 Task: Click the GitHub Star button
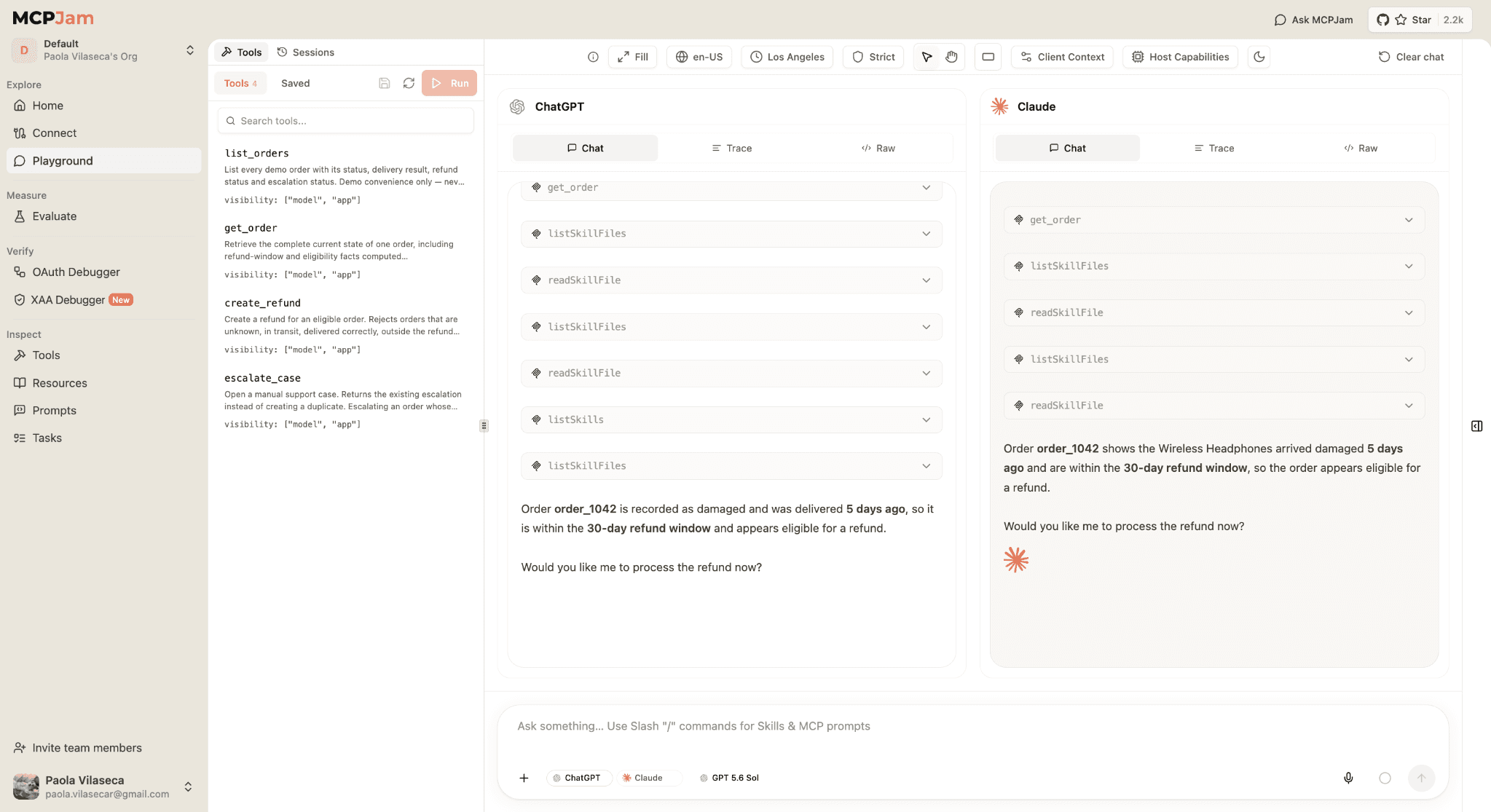[x=1420, y=20]
